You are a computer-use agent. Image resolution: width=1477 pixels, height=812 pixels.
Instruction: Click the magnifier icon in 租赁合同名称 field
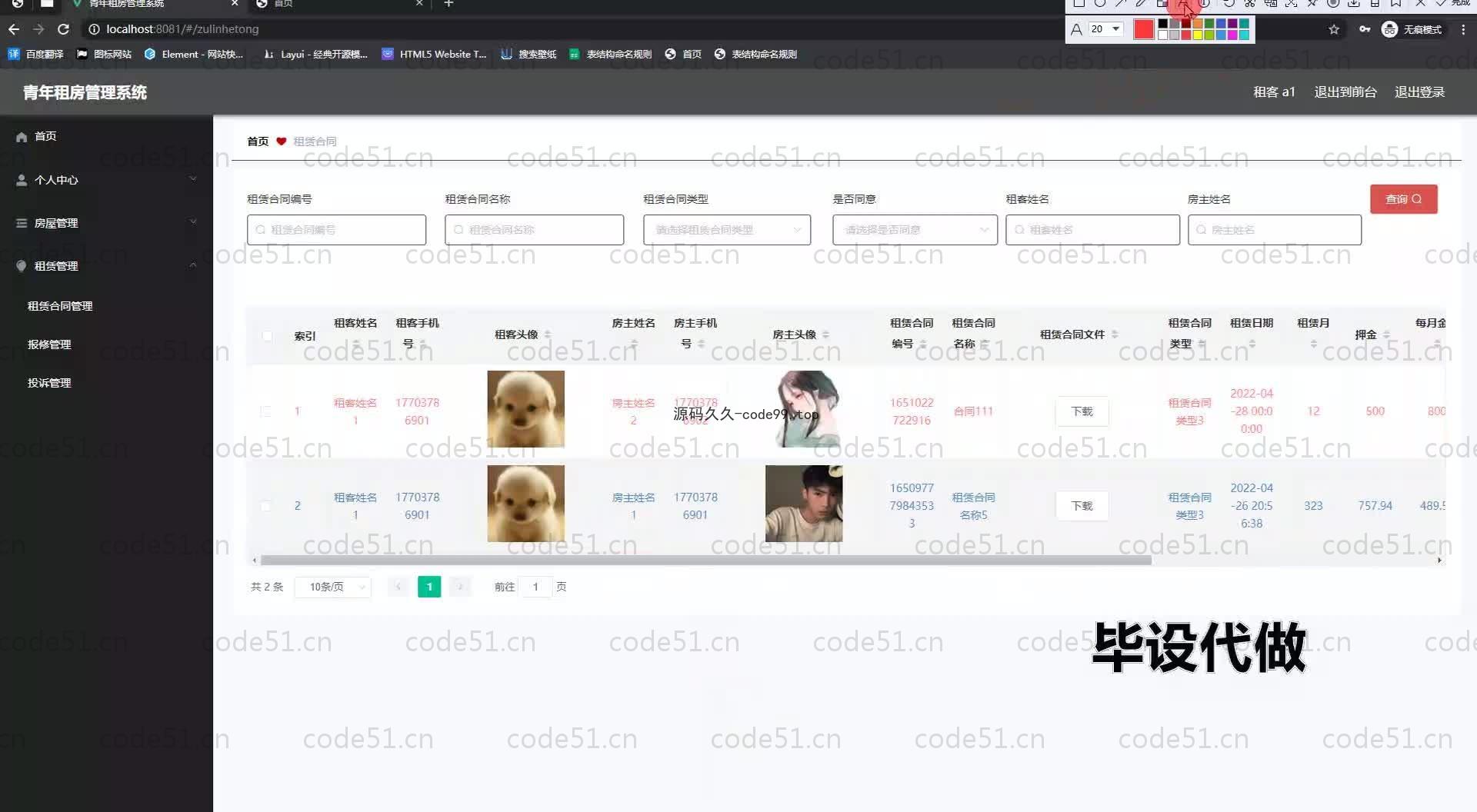[458, 230]
